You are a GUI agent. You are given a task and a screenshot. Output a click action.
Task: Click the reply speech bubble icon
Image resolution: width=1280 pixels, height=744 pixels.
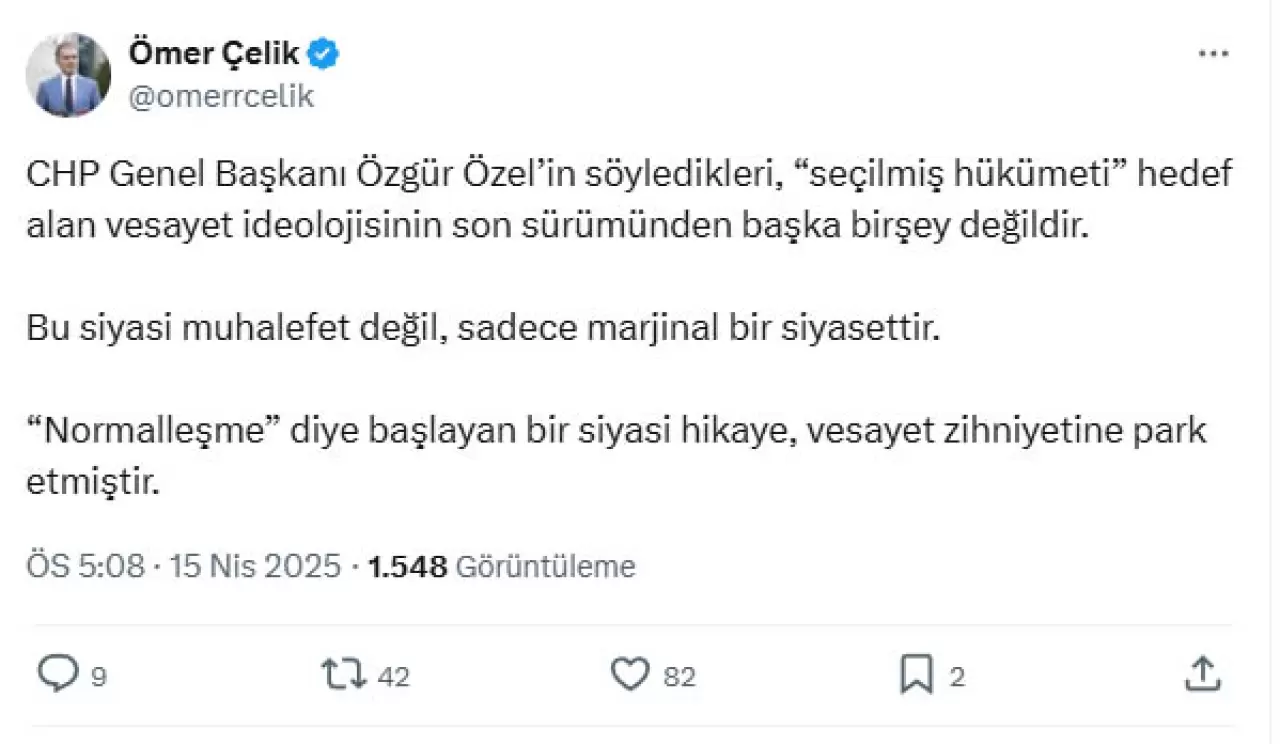(57, 675)
